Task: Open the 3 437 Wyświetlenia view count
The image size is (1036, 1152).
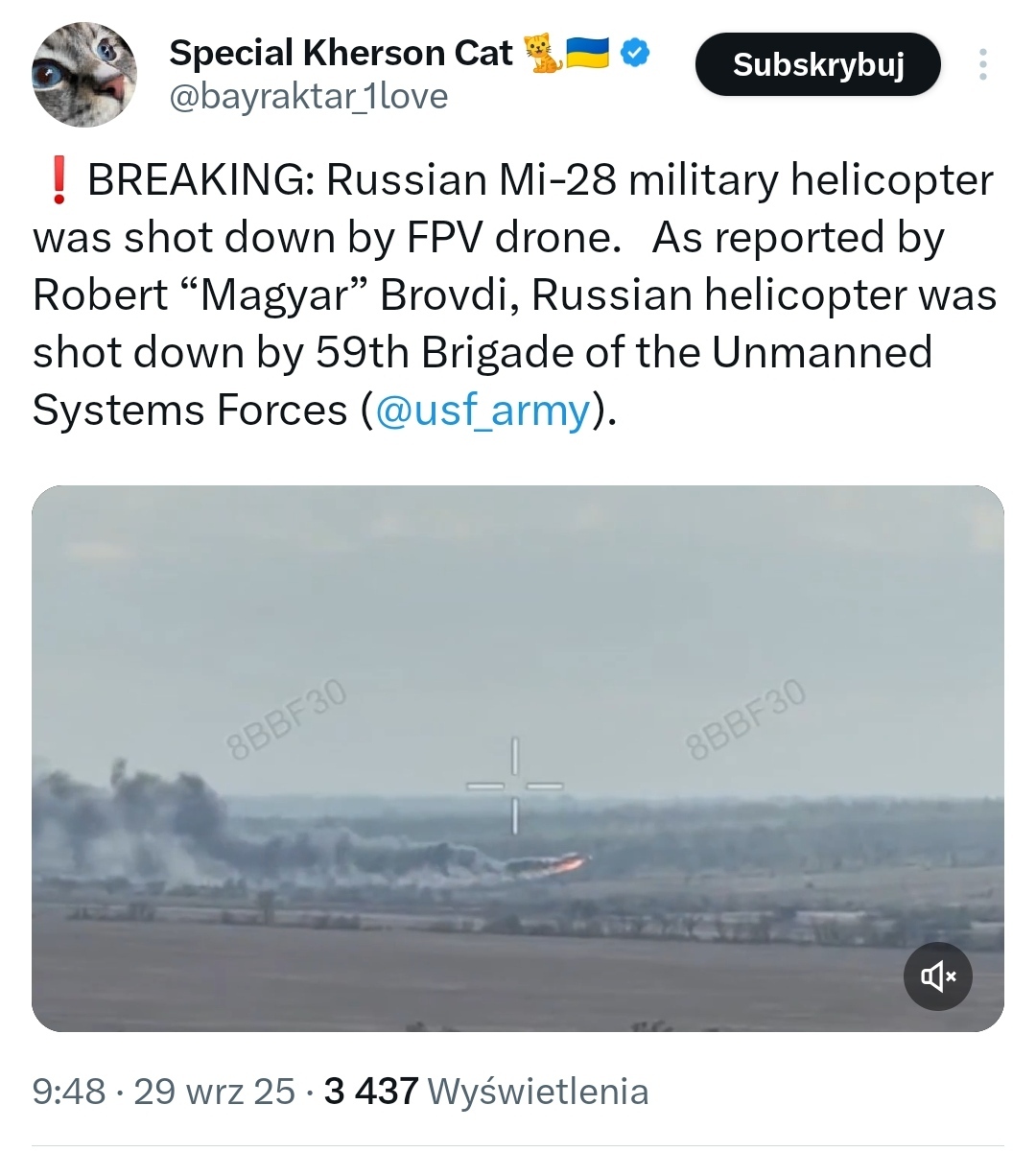Action: pos(486,1092)
